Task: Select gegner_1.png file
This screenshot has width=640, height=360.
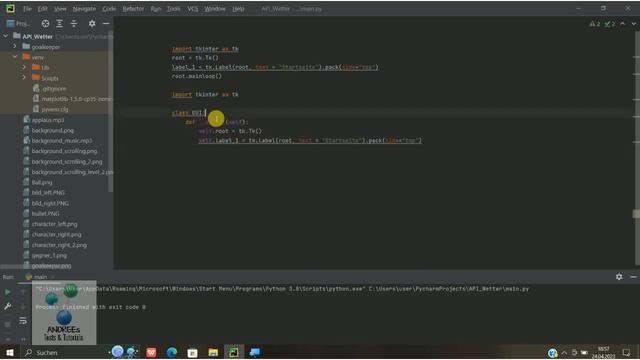Action: click(45, 256)
